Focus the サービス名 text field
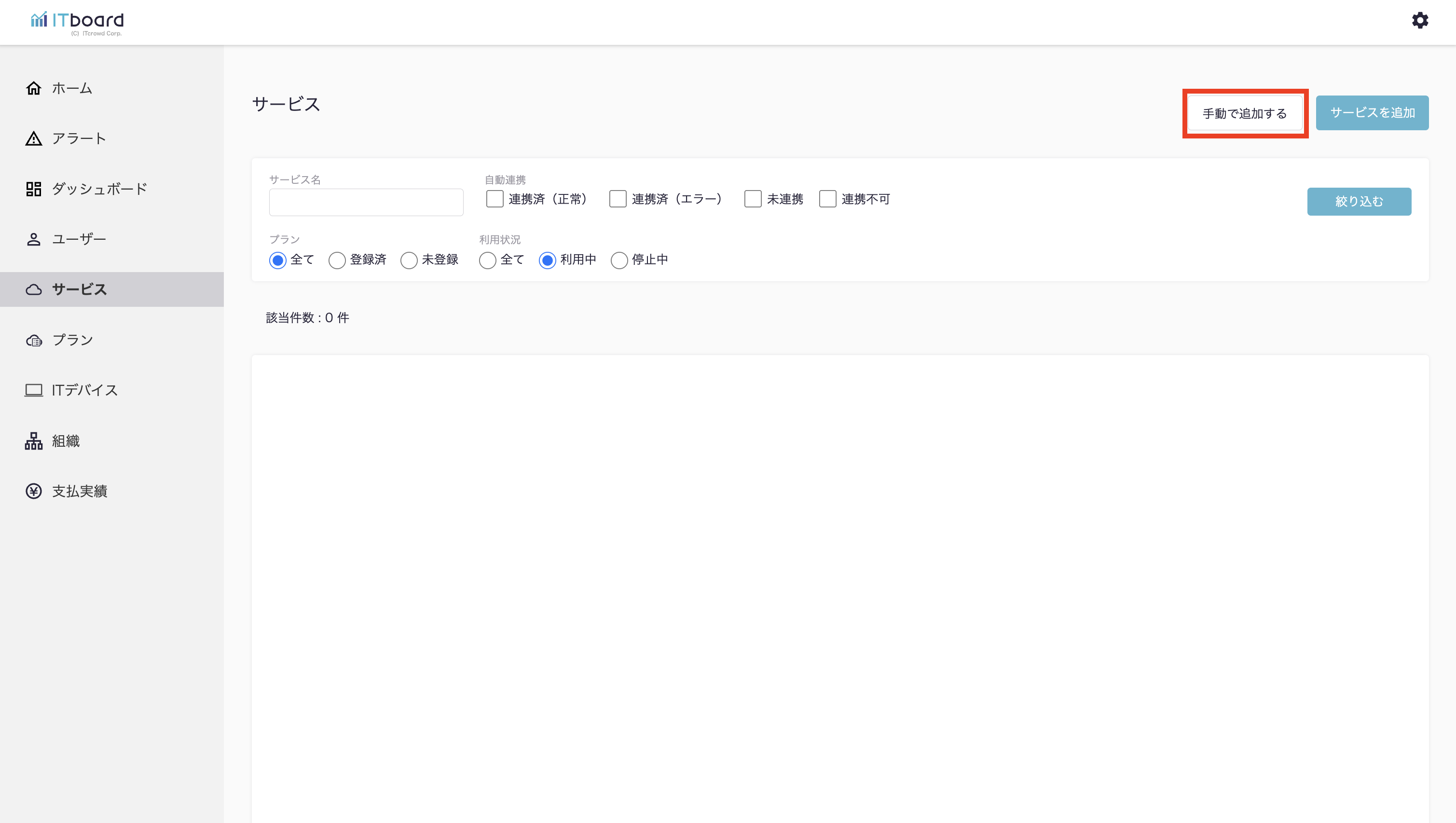Image resolution: width=1456 pixels, height=823 pixels. click(x=366, y=202)
